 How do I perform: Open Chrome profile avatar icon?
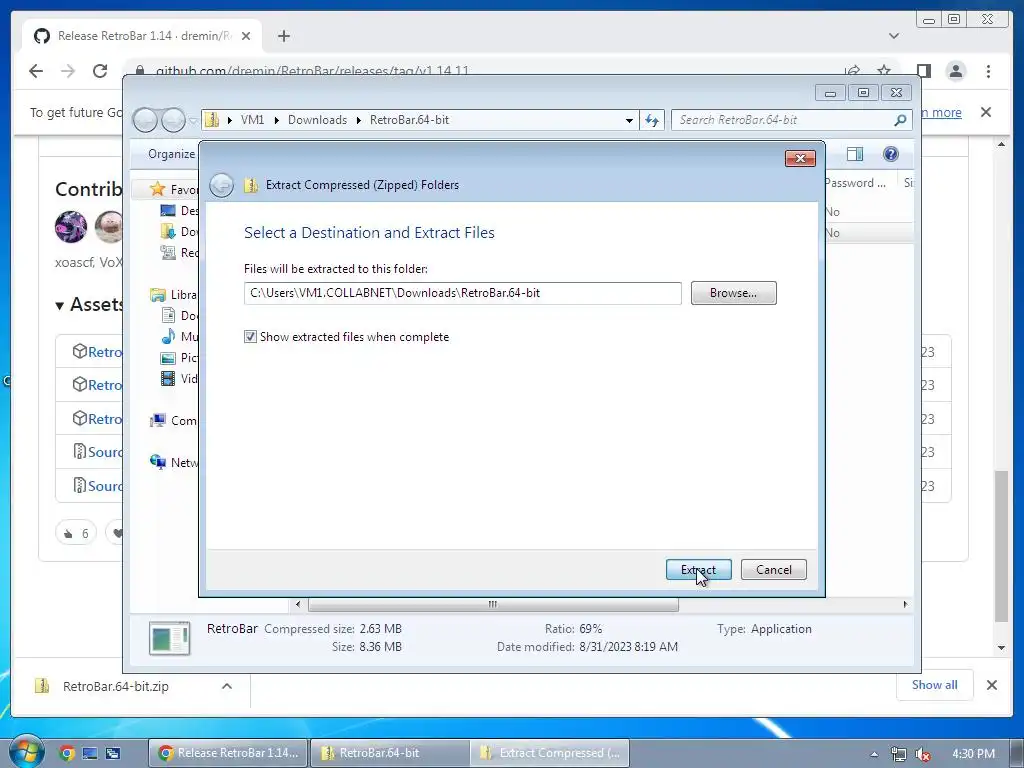pyautogui.click(x=955, y=71)
